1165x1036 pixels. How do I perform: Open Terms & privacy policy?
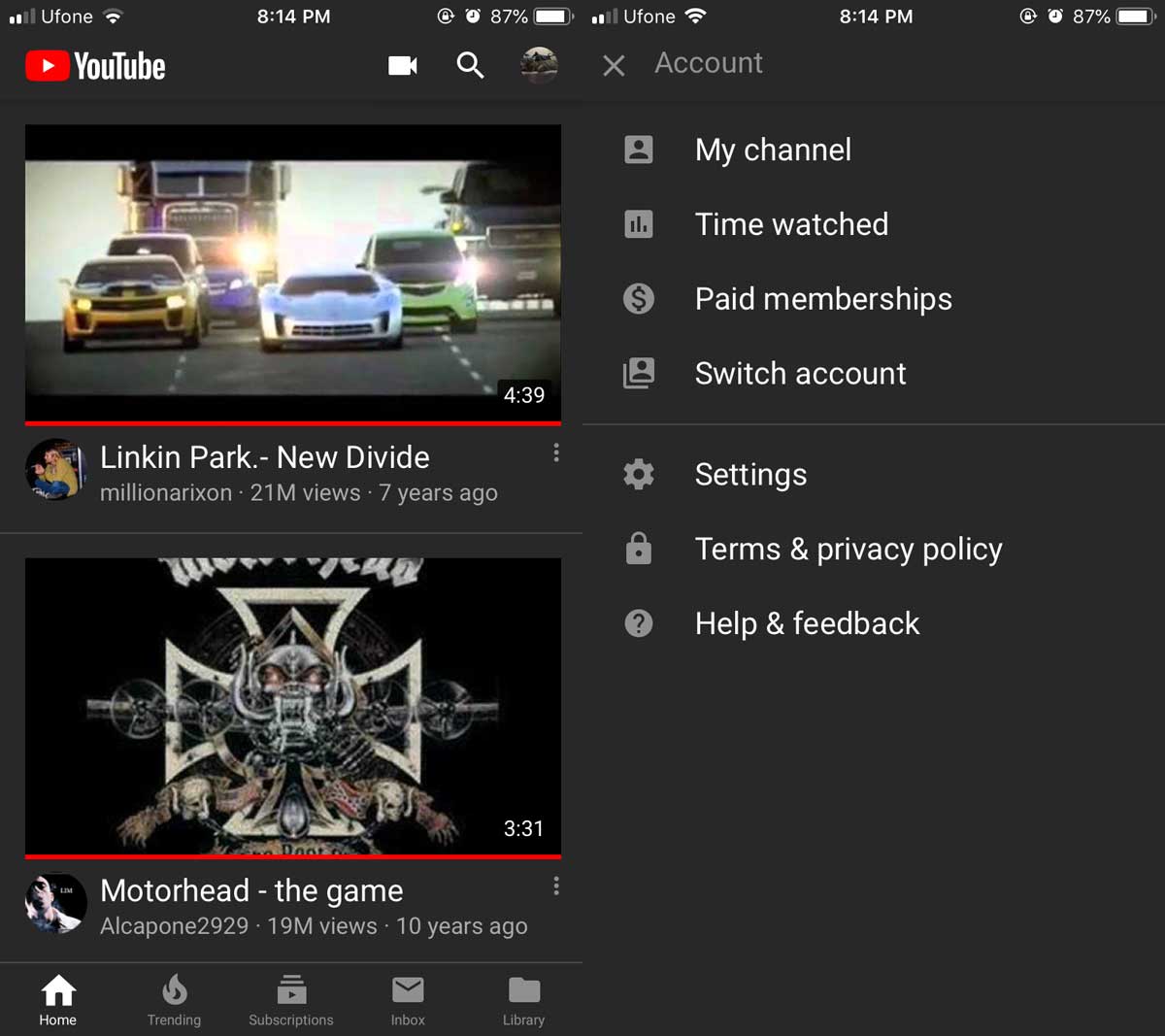[x=874, y=549]
